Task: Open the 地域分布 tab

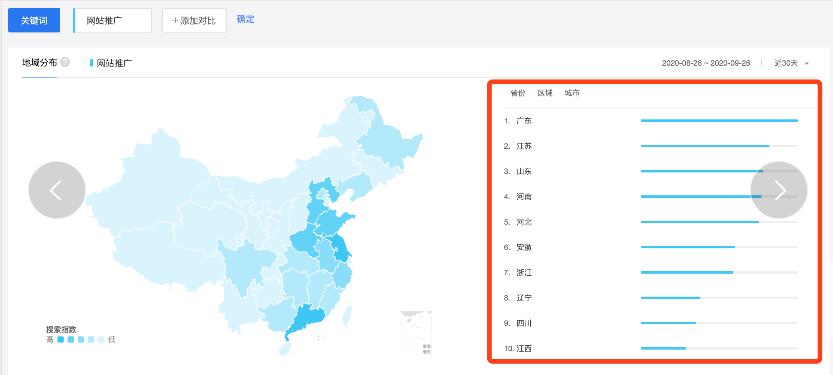Action: coord(40,63)
